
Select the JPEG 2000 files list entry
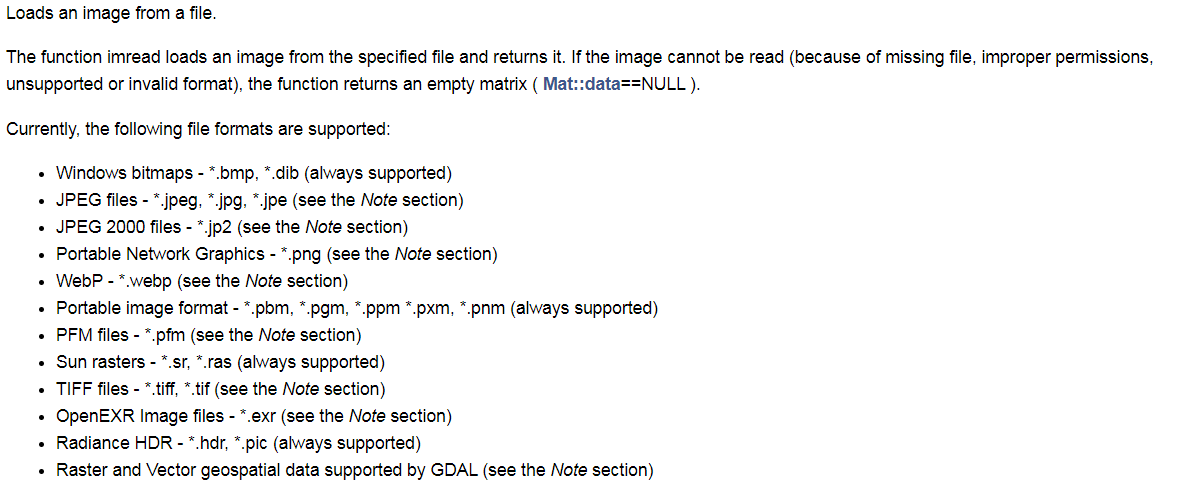coord(232,227)
